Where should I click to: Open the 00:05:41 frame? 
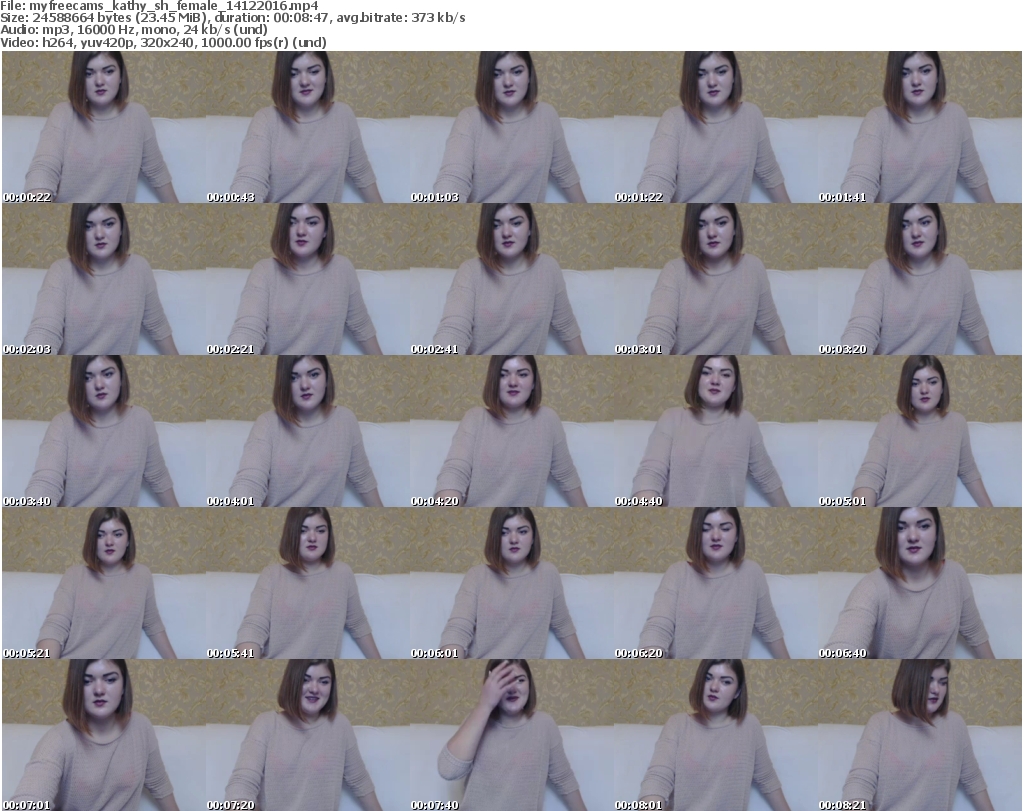point(306,583)
